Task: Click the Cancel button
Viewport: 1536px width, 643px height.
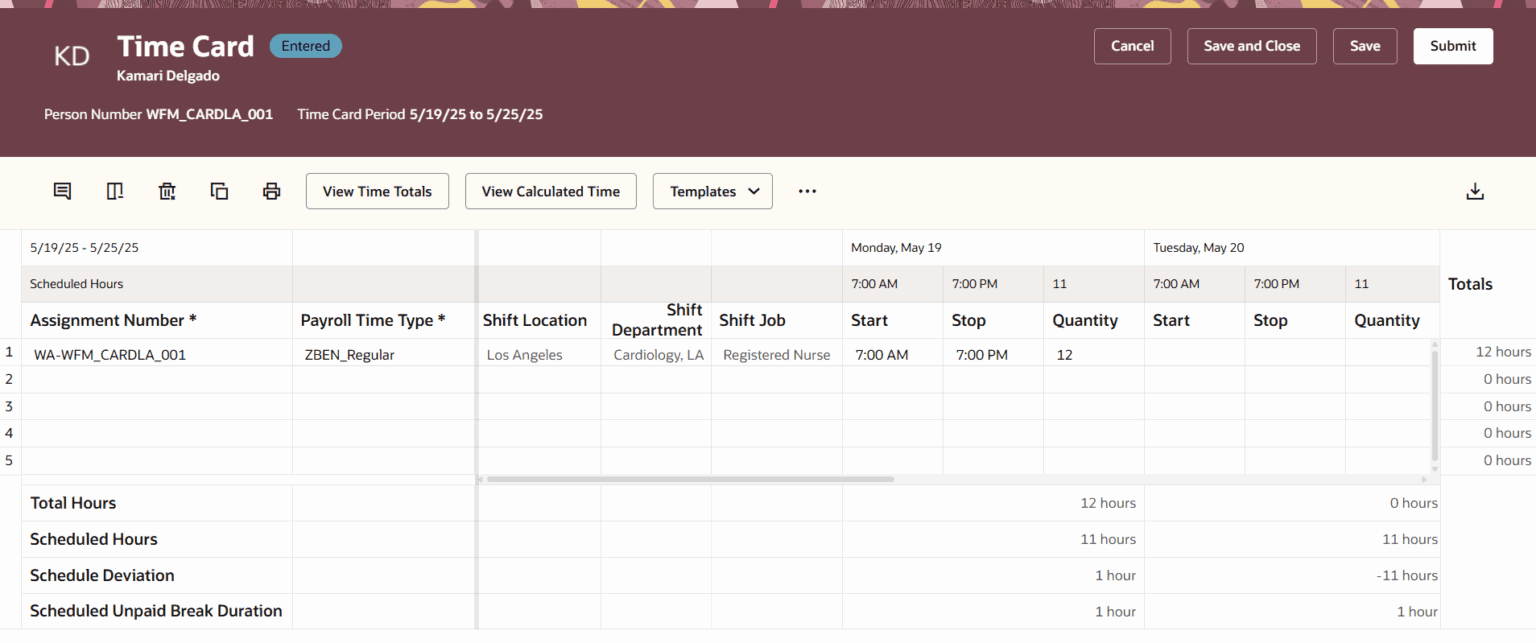Action: coord(1132,46)
